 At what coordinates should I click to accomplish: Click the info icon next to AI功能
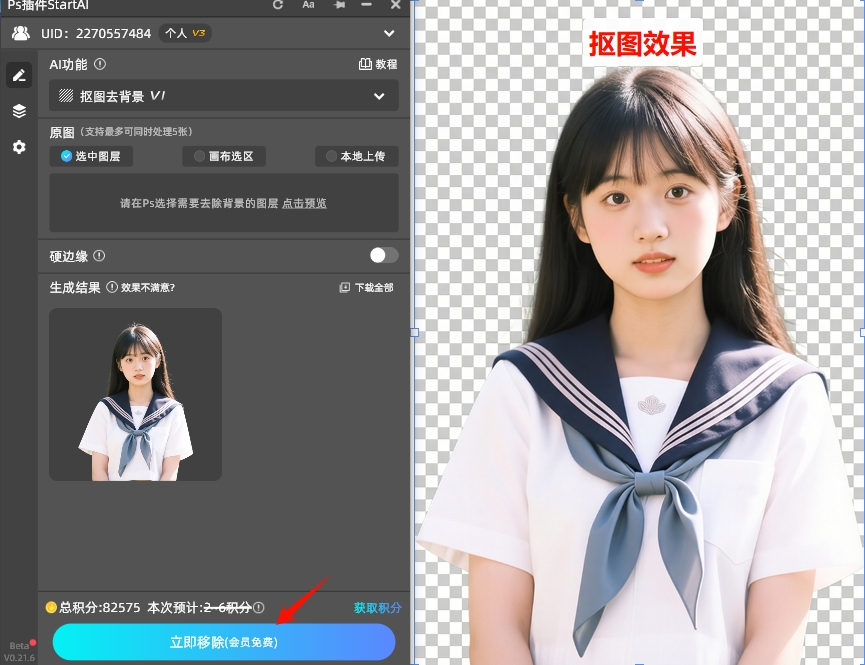(98, 64)
